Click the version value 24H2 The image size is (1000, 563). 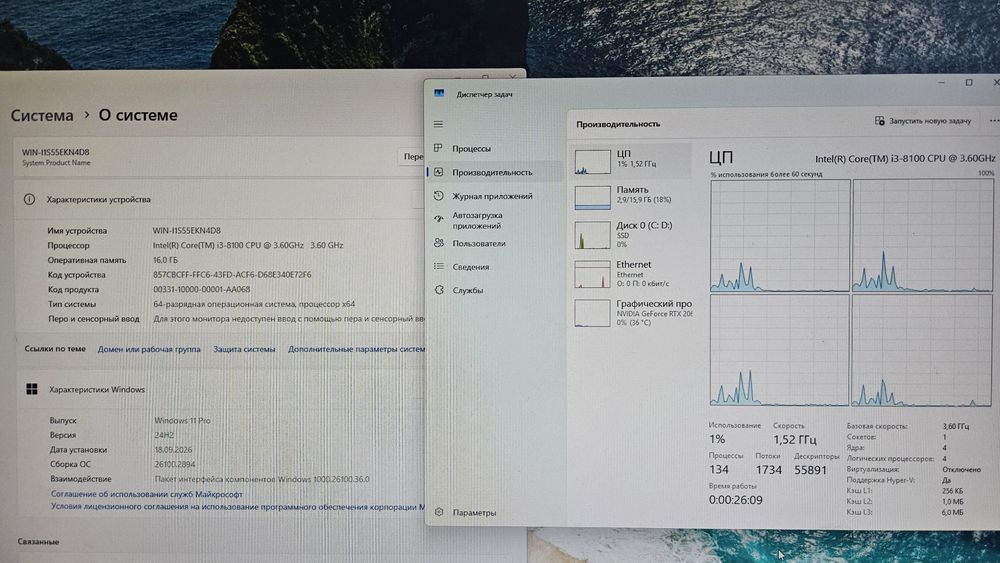click(164, 435)
